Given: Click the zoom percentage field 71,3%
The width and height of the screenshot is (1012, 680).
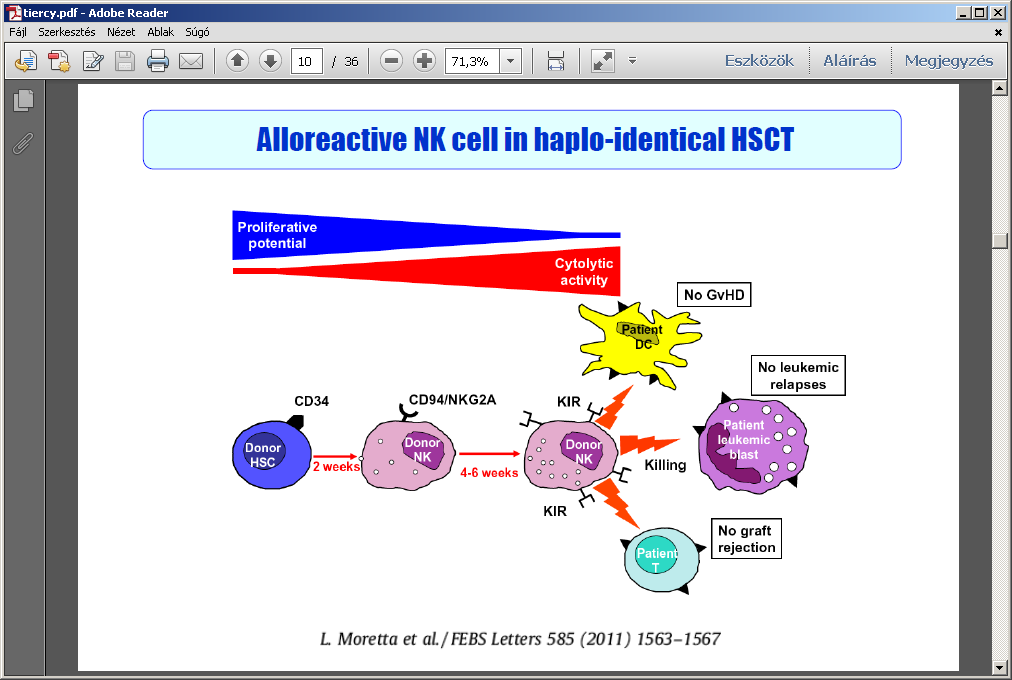Looking at the screenshot, I should (x=472, y=61).
